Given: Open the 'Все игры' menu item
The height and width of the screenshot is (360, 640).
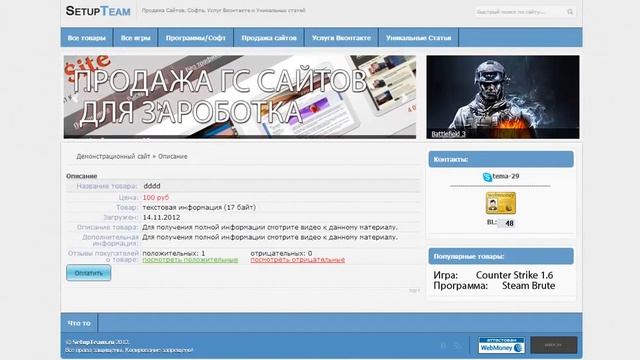Looking at the screenshot, I should click(x=136, y=38).
